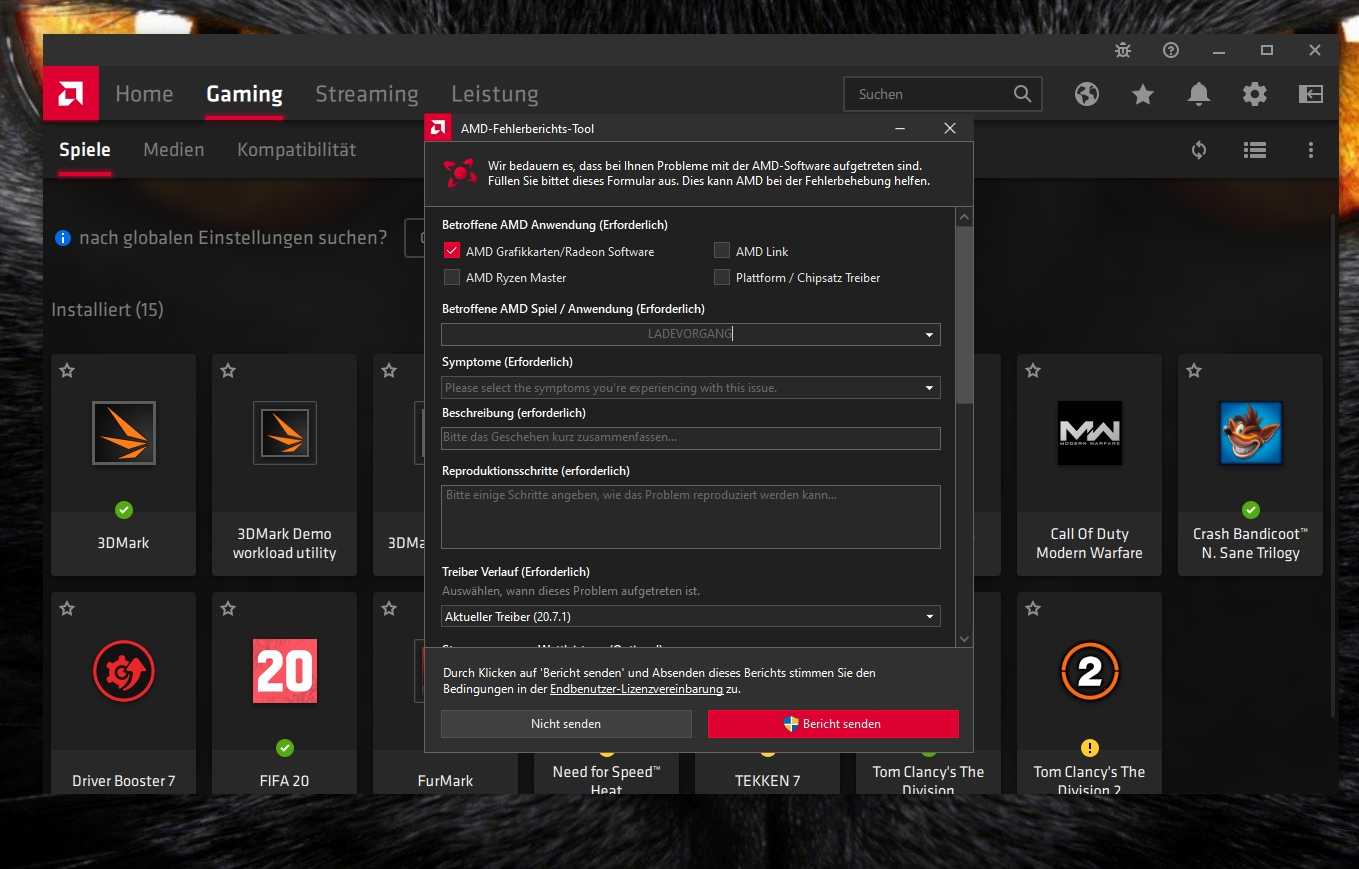Open the FIFA 20 game icon
Viewport: 1359px width, 869px height.
(285, 671)
